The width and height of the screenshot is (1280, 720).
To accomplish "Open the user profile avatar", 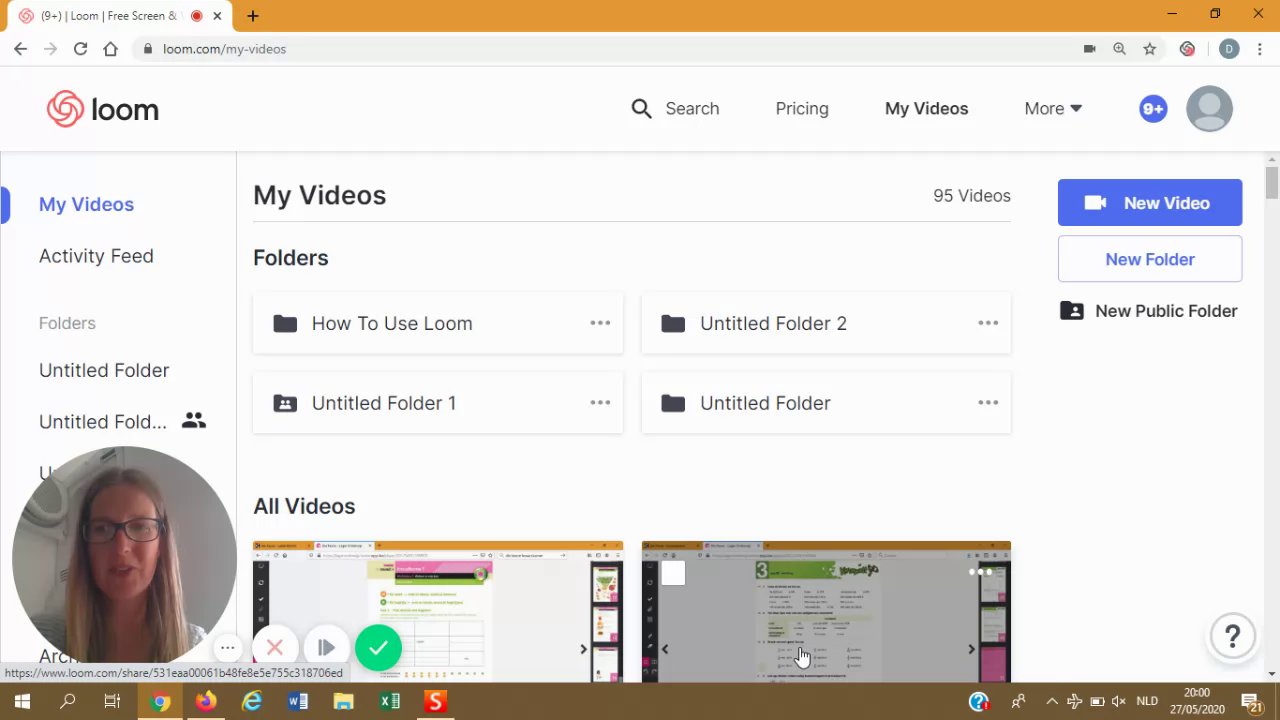I will pyautogui.click(x=1209, y=109).
